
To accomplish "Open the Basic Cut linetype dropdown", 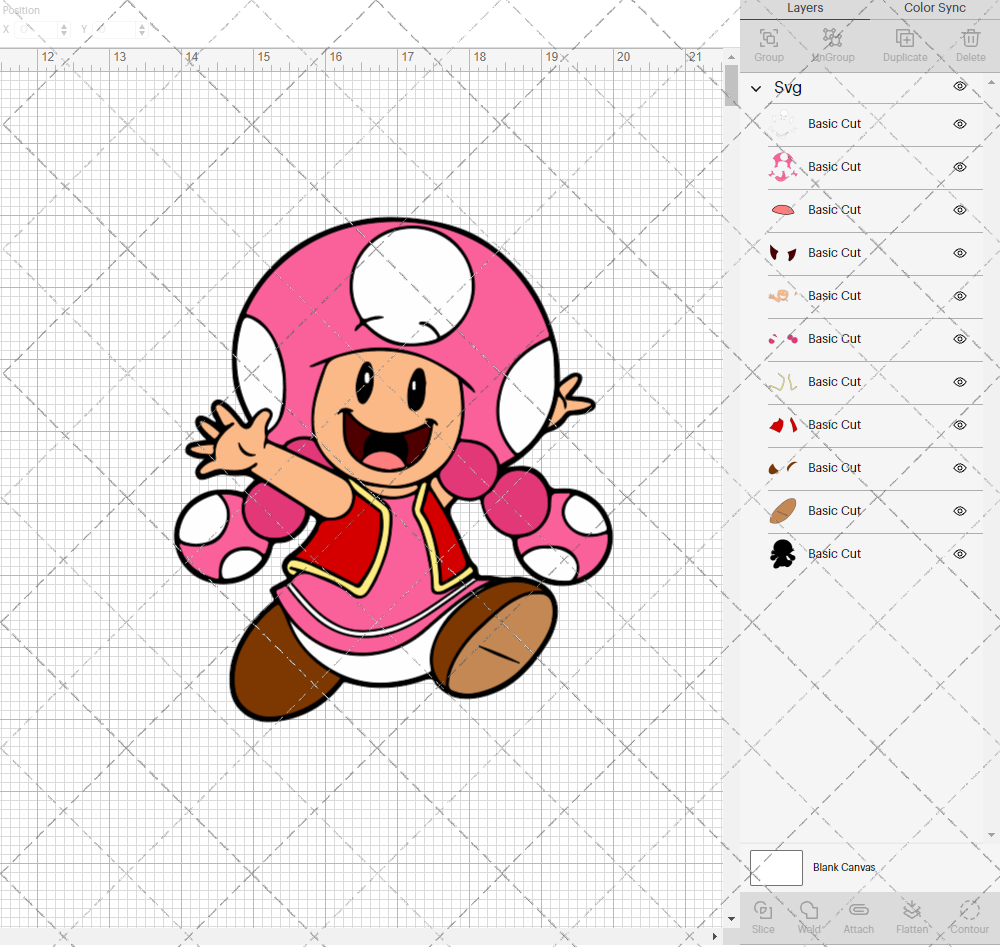I will [834, 123].
